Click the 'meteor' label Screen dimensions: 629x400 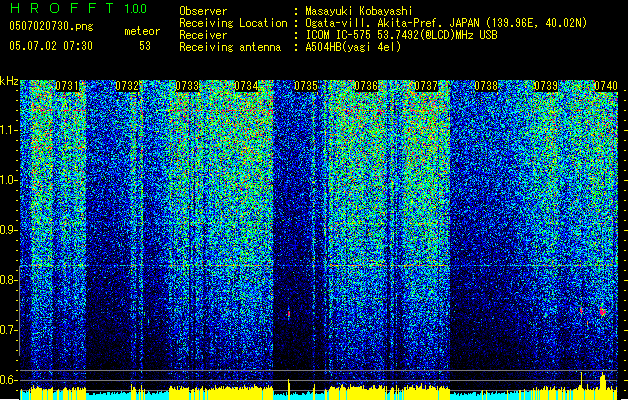[x=142, y=31]
